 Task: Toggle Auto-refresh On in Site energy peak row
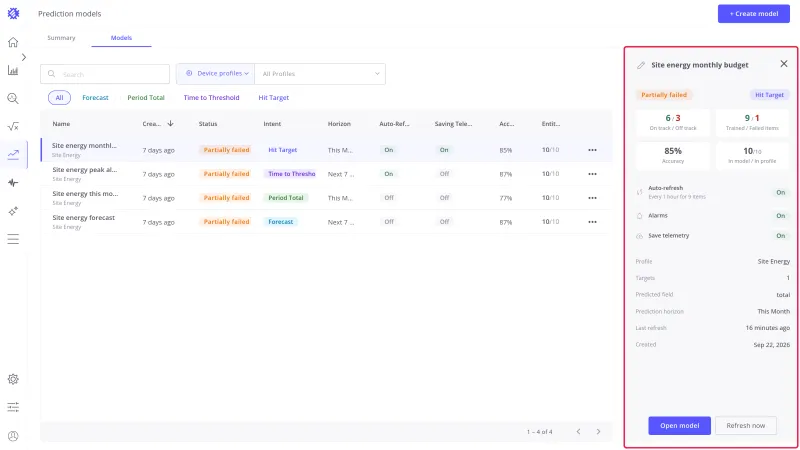click(389, 174)
